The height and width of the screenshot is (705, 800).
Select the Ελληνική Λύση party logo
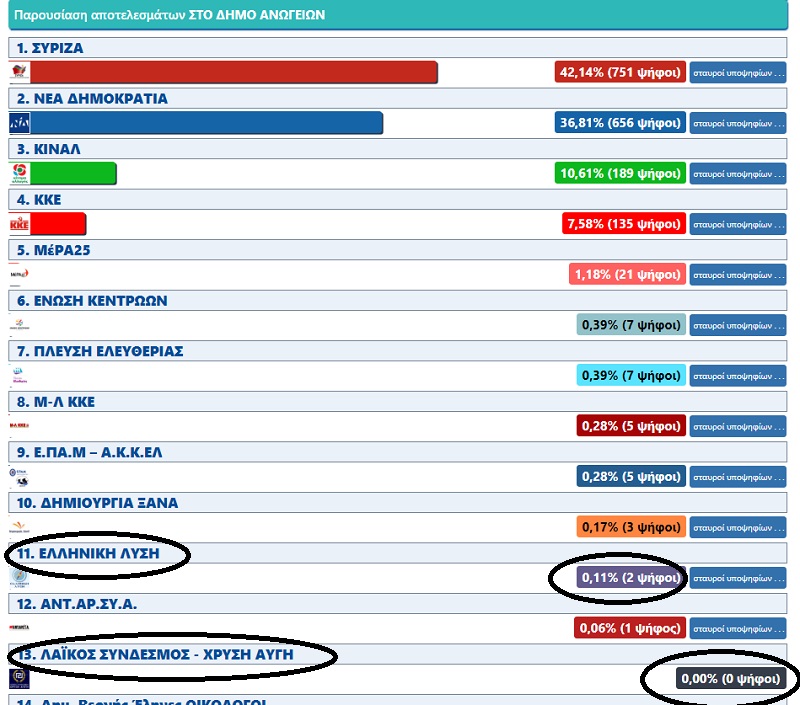pos(20,577)
